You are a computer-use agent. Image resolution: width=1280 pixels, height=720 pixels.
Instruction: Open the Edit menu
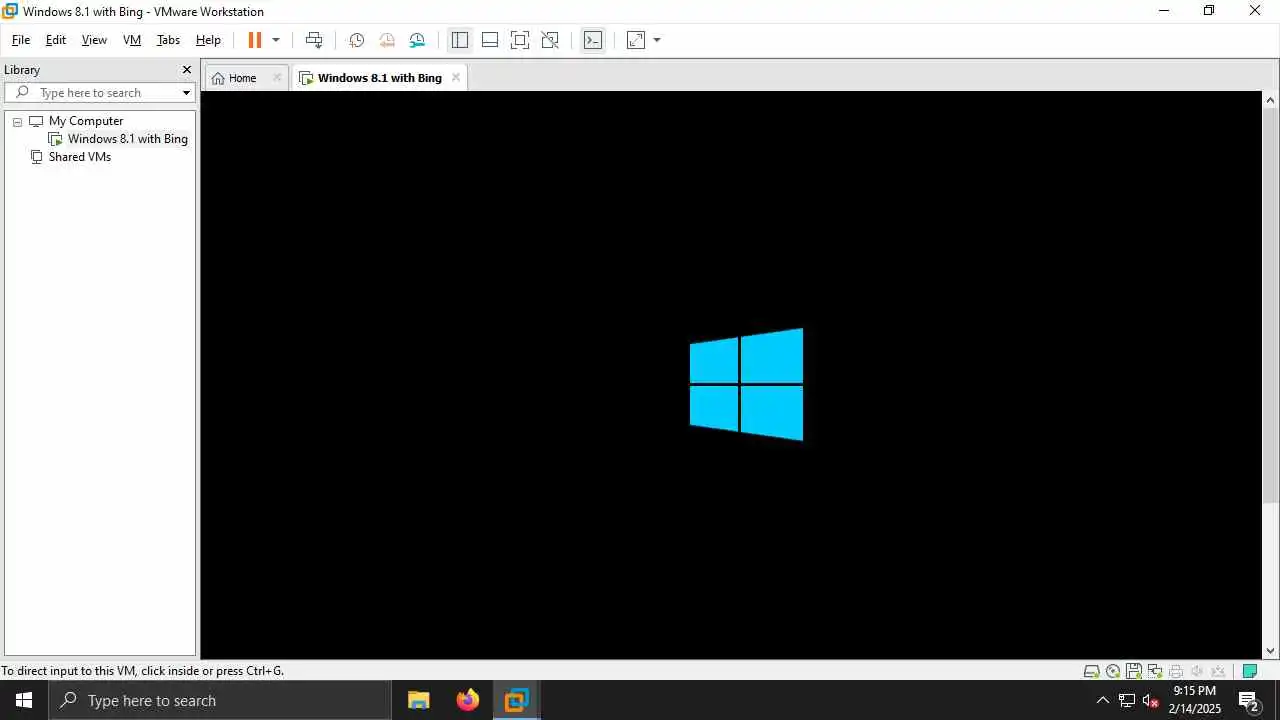56,40
